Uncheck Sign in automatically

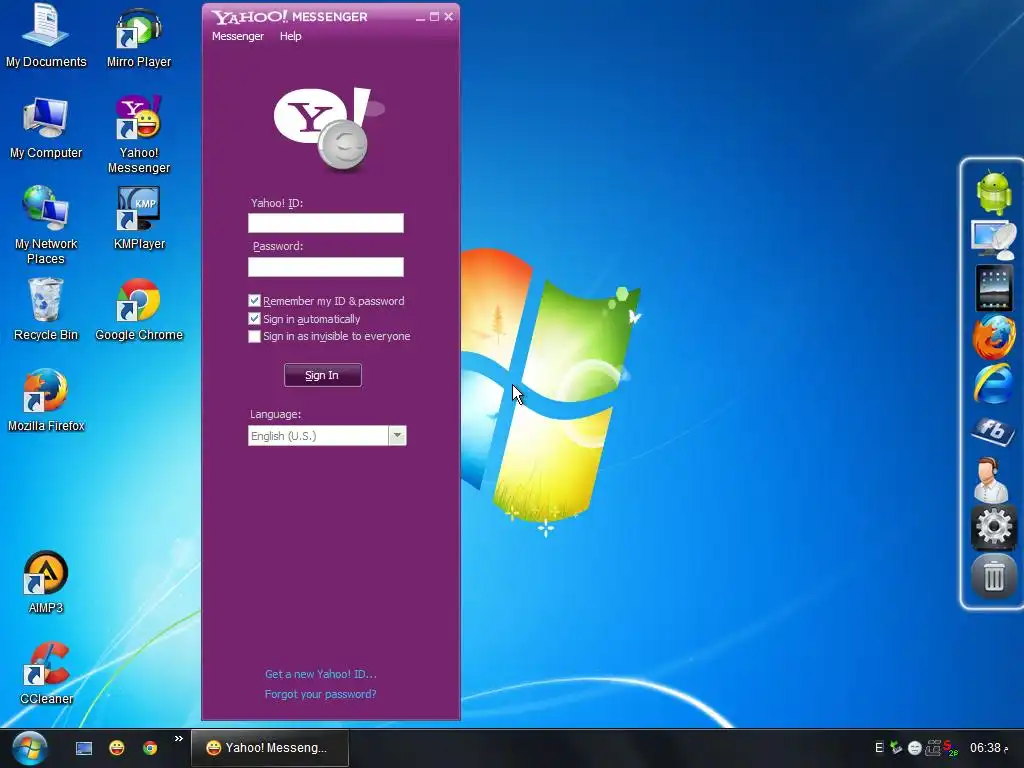[255, 319]
